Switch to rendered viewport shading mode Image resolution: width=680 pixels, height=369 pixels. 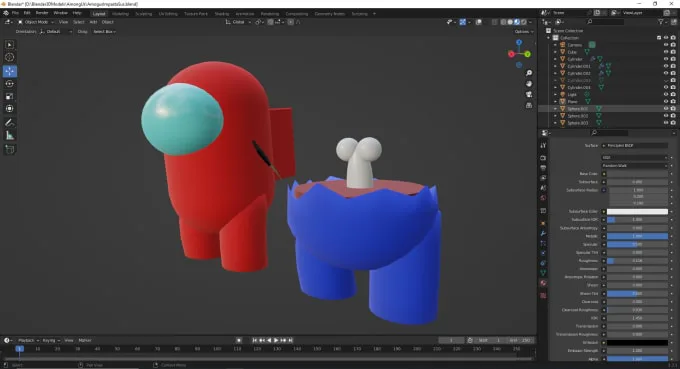coord(524,22)
